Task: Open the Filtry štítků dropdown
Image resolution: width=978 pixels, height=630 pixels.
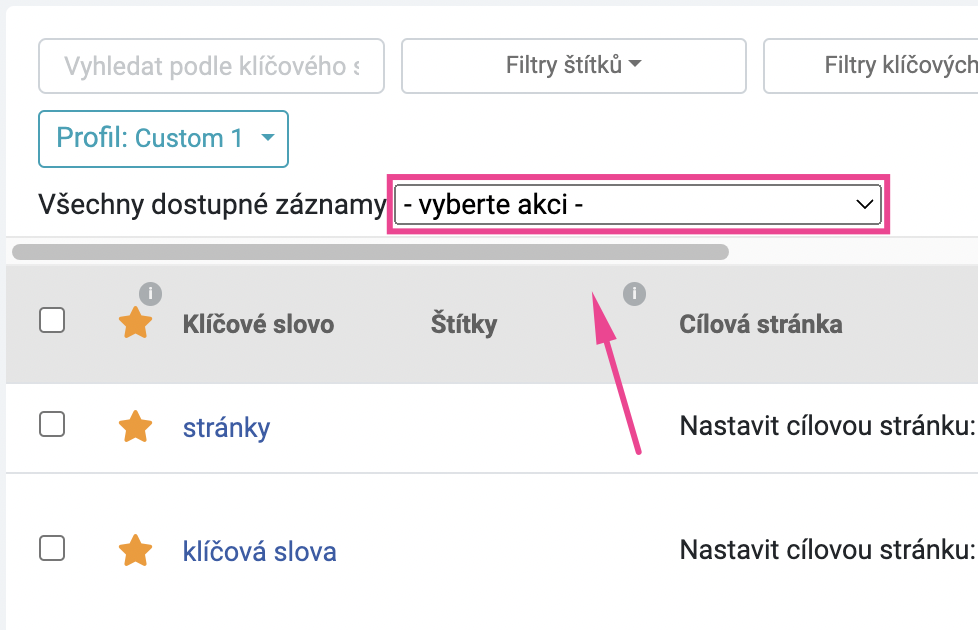Action: (x=574, y=66)
